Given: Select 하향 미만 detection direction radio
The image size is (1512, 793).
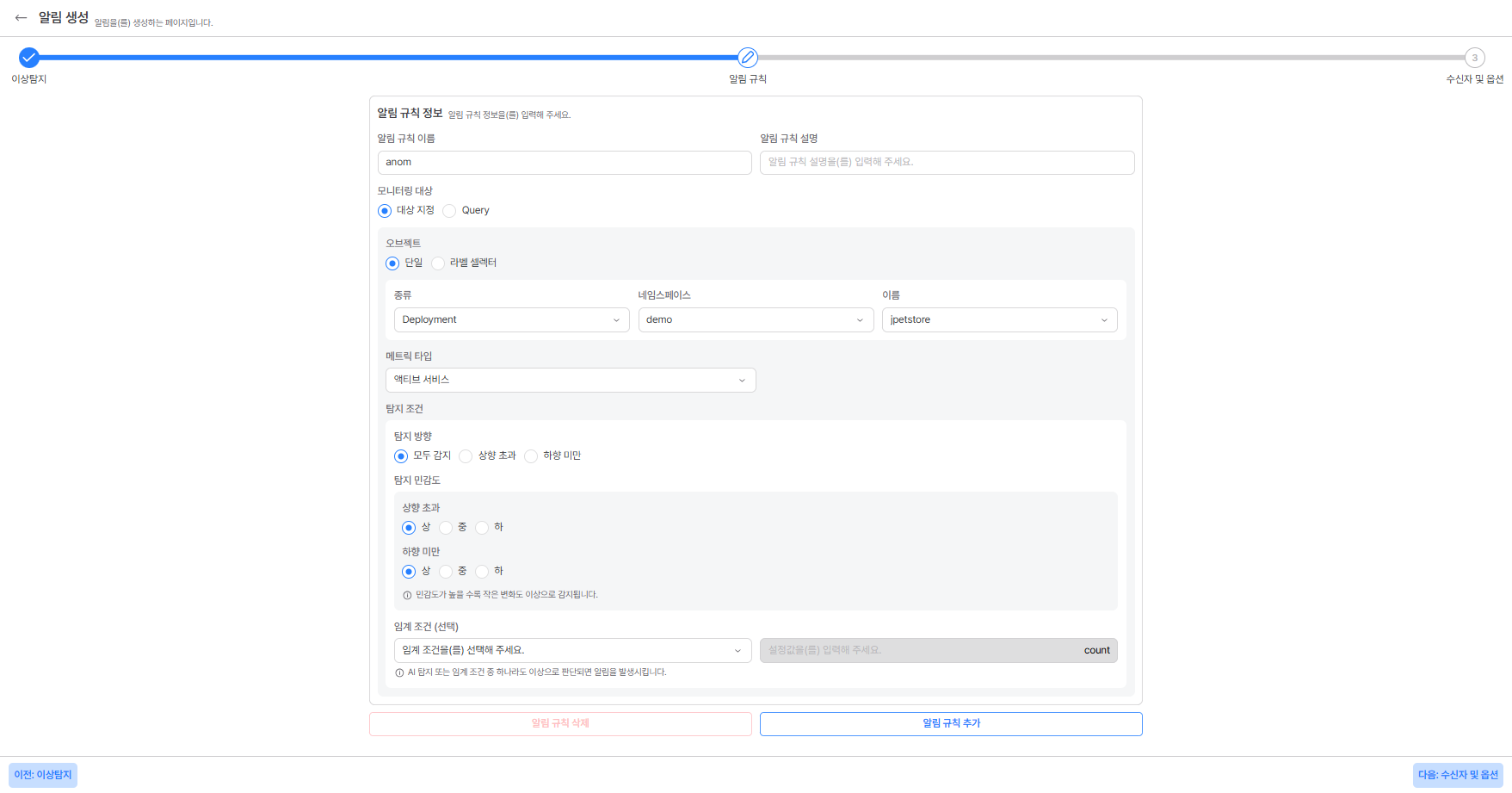Looking at the screenshot, I should point(531,456).
